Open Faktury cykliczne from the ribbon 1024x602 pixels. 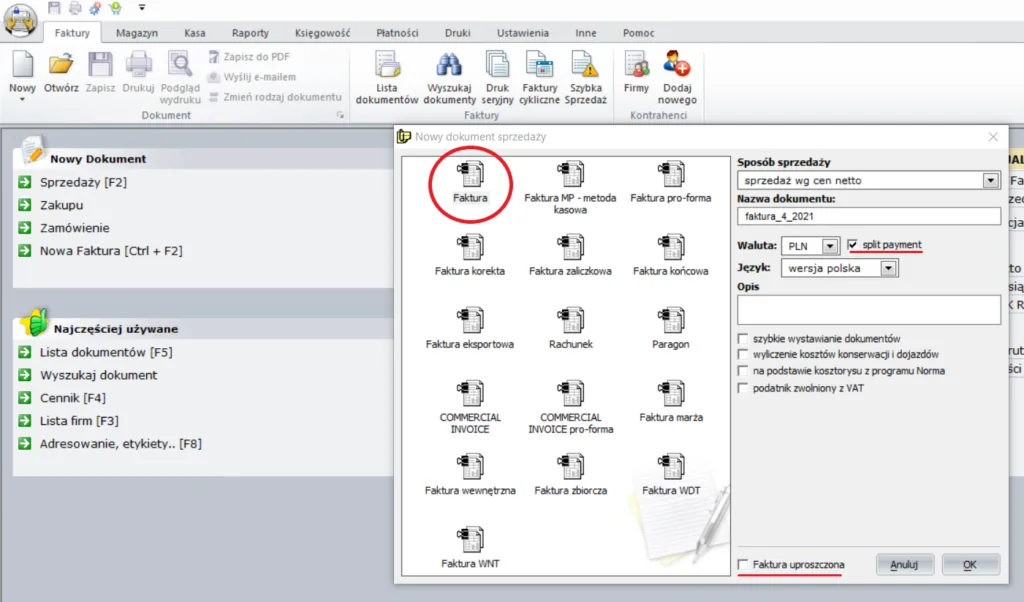[539, 67]
